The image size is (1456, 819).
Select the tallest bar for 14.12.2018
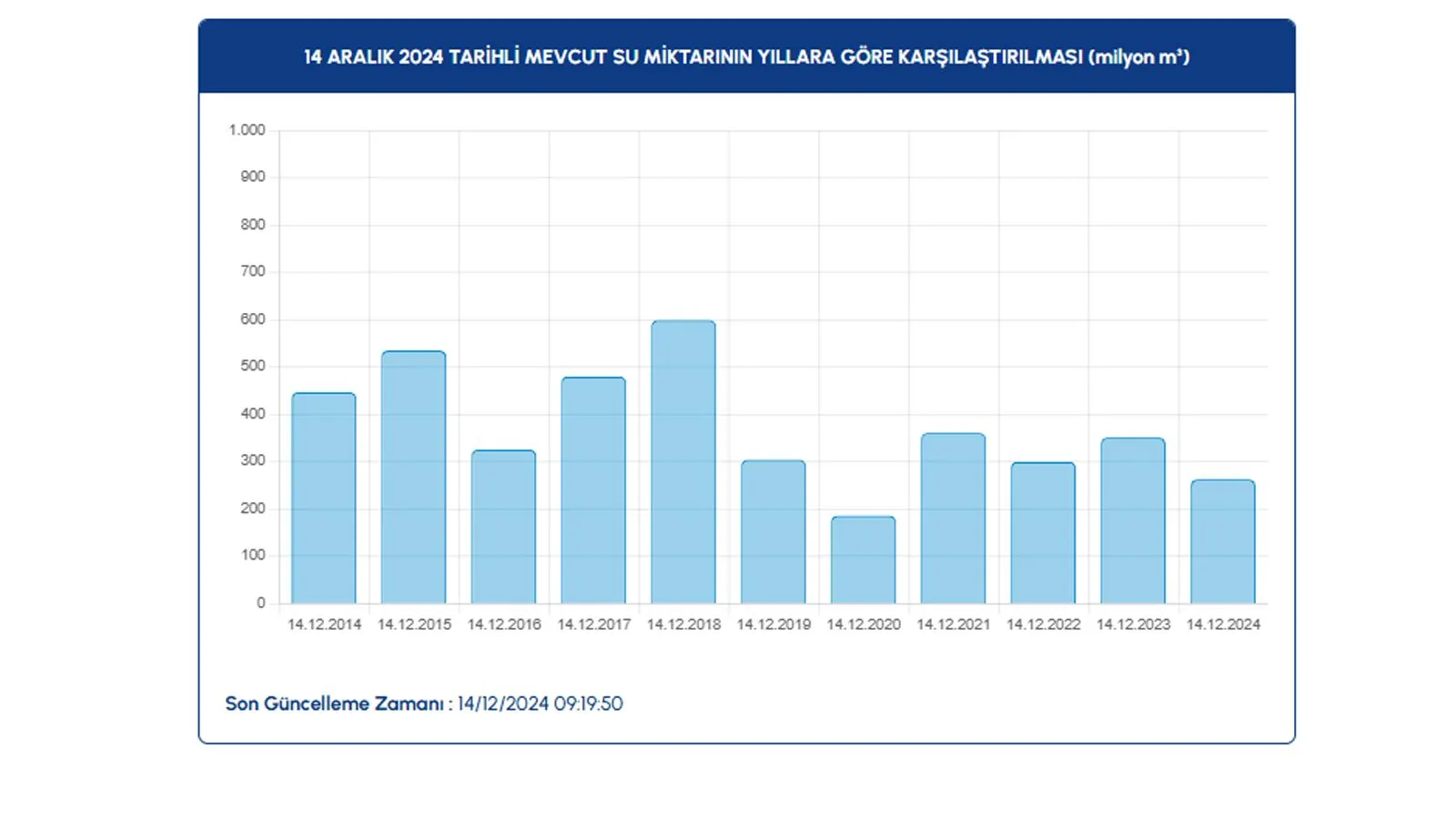click(x=683, y=461)
